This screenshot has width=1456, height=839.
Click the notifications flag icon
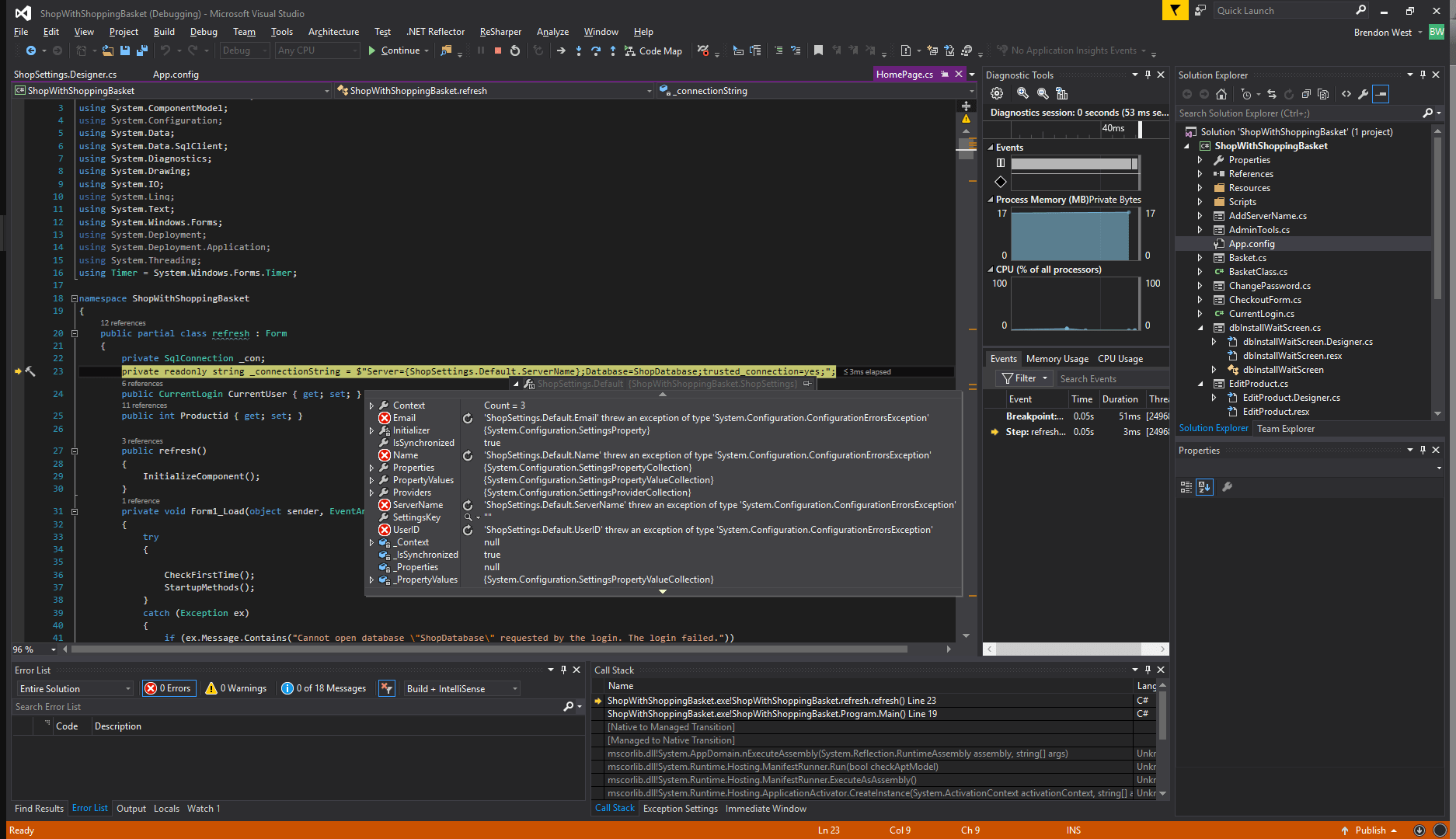[x=1175, y=10]
